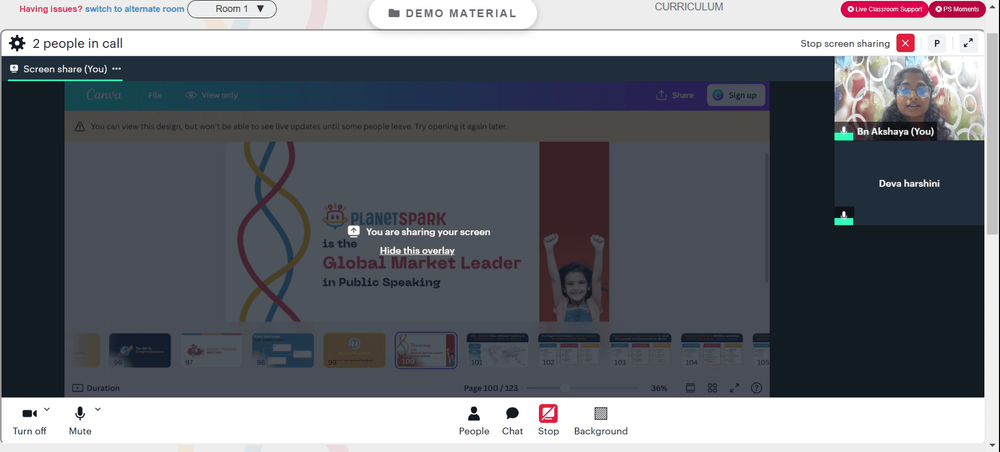
Task: Click the Canva warning triangle icon
Action: coord(80,127)
